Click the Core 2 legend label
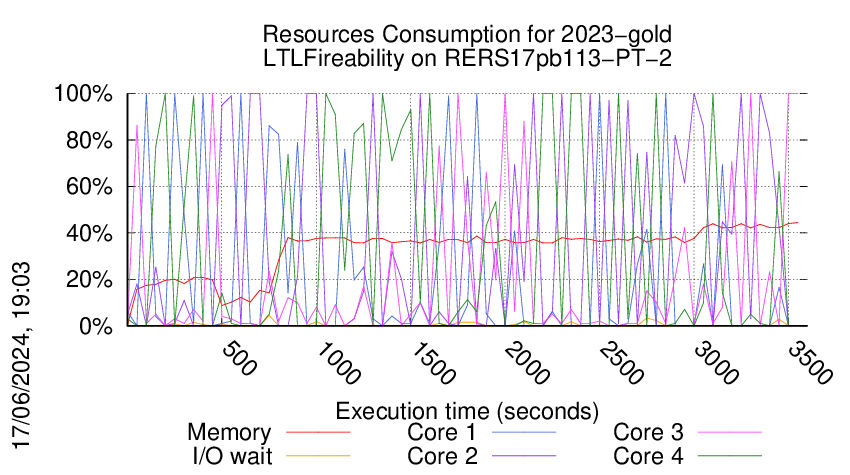This screenshot has width=850, height=475. [x=442, y=456]
